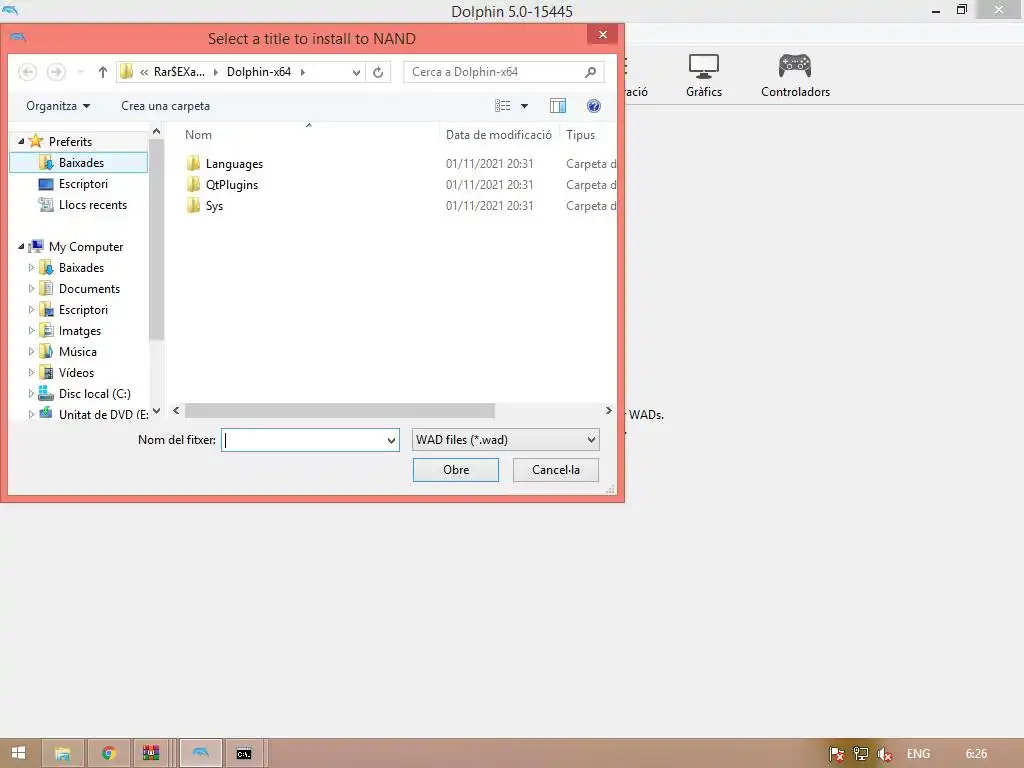Go forward in file dialog navigation
This screenshot has height=768, width=1024.
pos(56,72)
